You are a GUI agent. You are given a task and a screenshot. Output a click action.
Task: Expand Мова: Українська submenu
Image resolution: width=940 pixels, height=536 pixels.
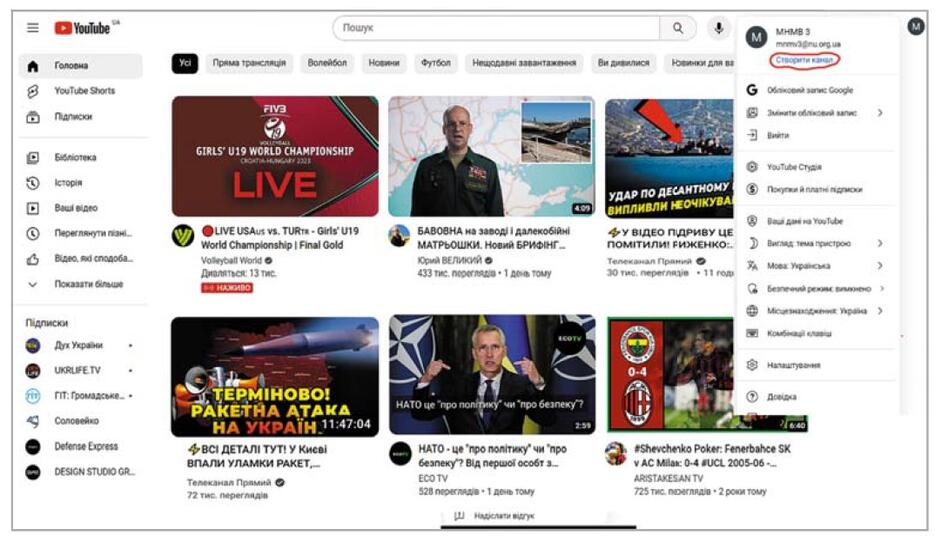[816, 266]
